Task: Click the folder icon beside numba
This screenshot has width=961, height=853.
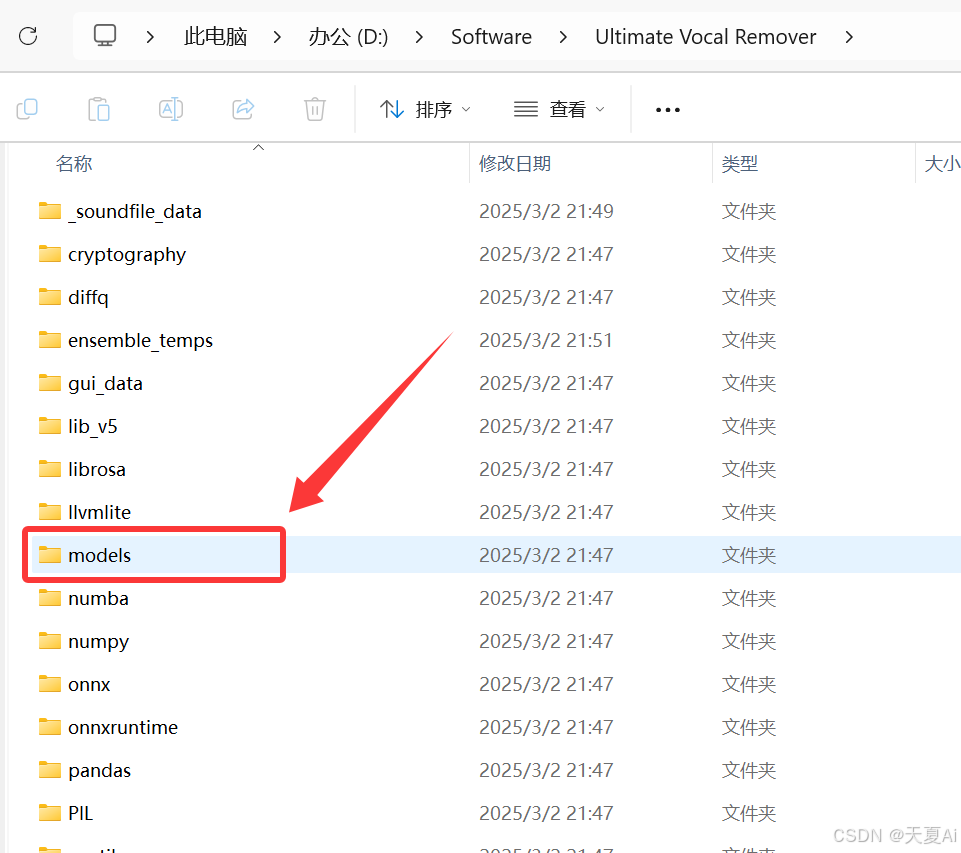Action: point(50,597)
